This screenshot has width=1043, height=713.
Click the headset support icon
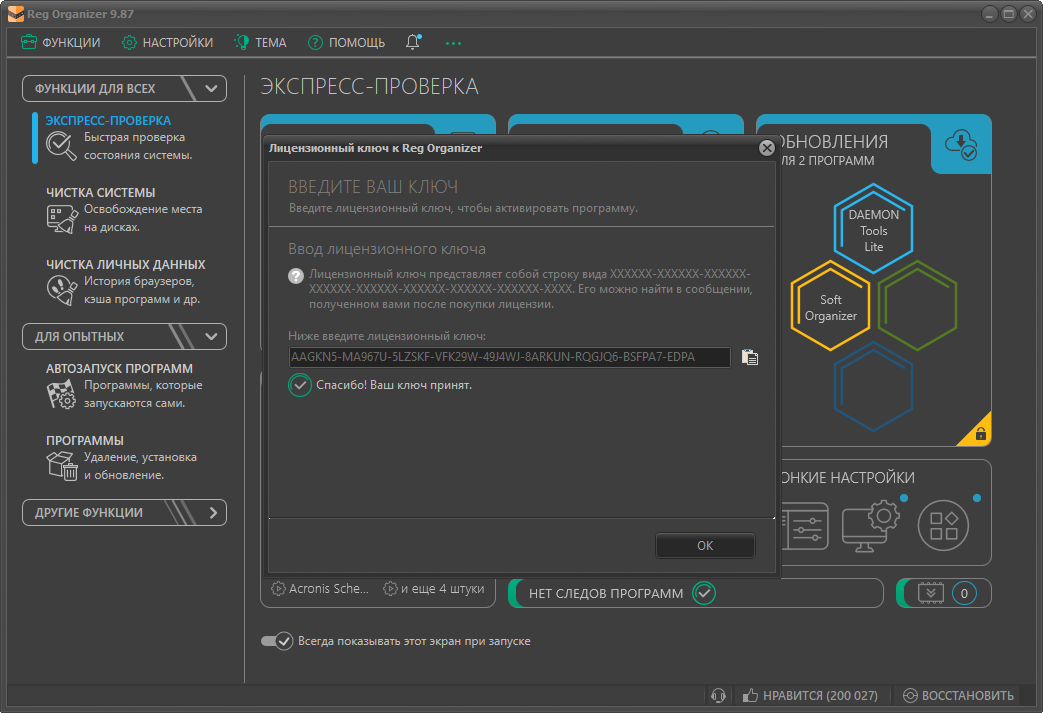tap(717, 695)
